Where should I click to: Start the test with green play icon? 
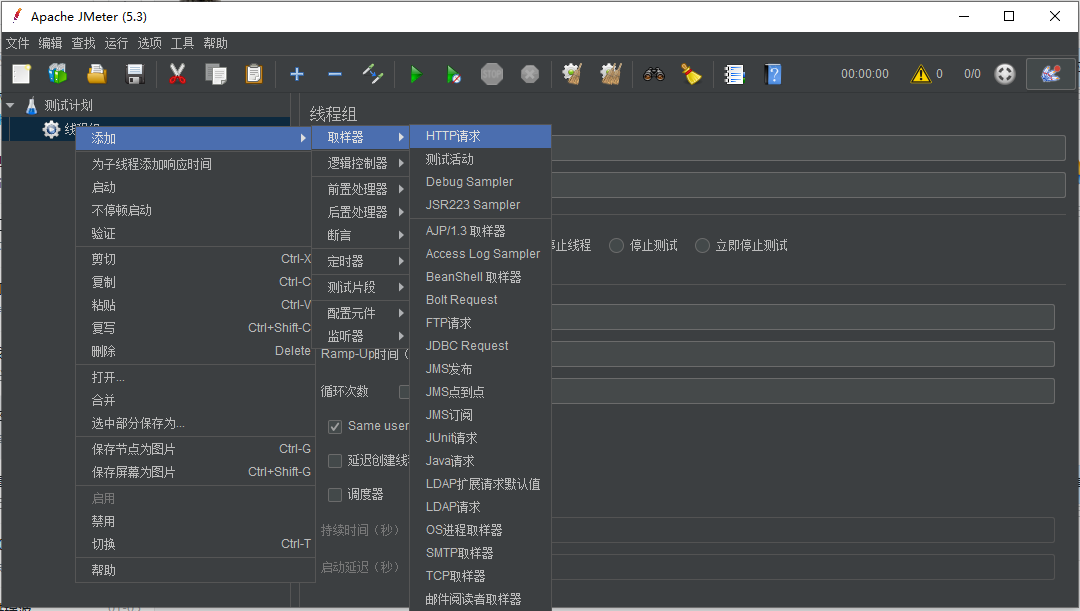coord(415,74)
